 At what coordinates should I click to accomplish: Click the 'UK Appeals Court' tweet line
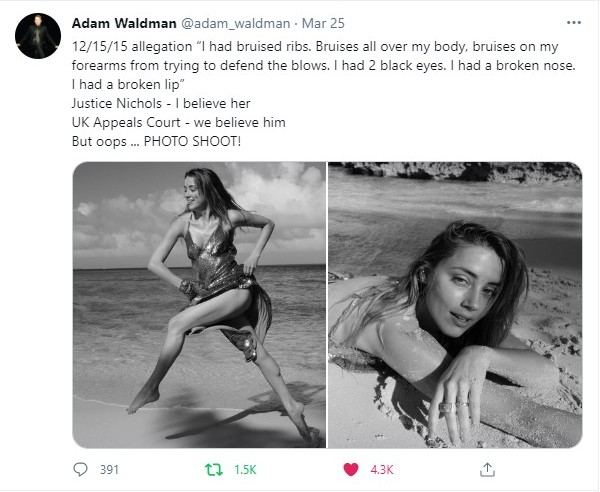[179, 122]
